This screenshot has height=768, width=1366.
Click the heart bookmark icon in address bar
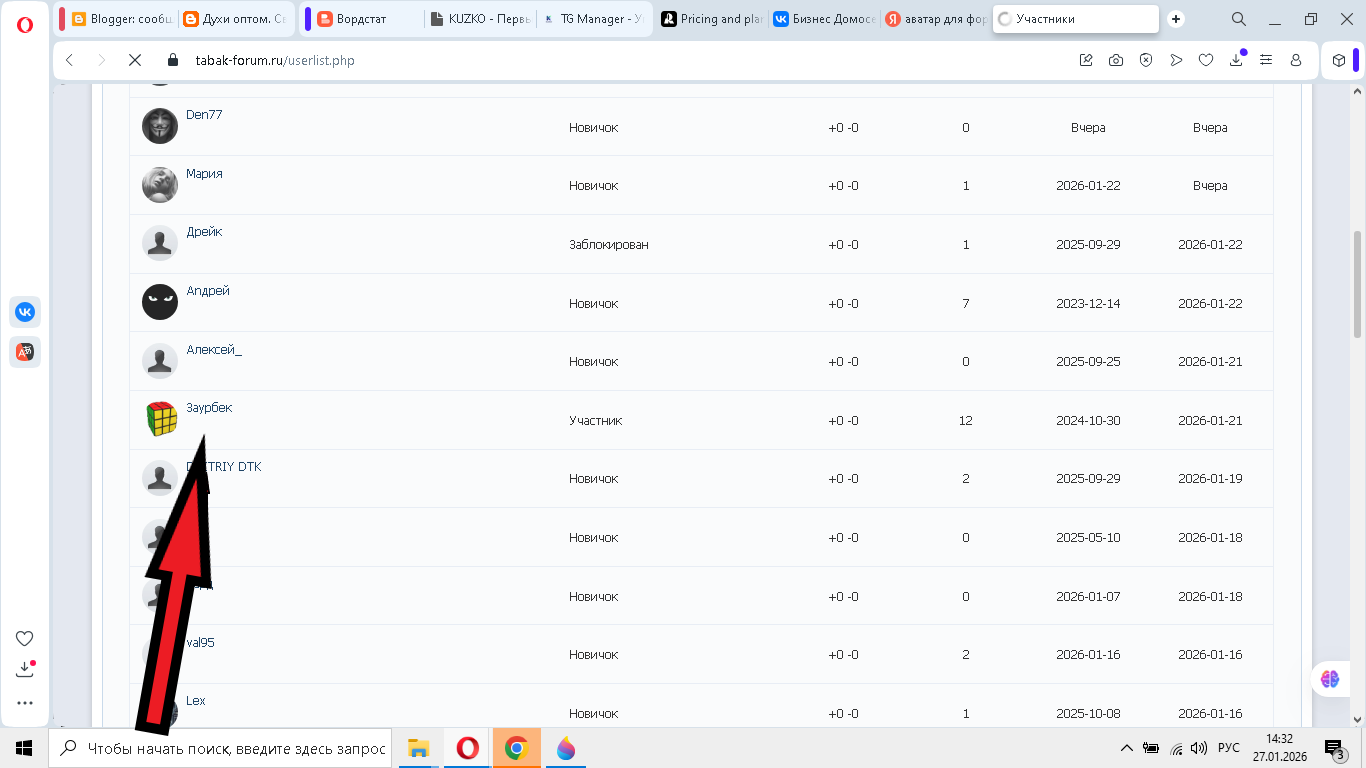[x=1206, y=60]
